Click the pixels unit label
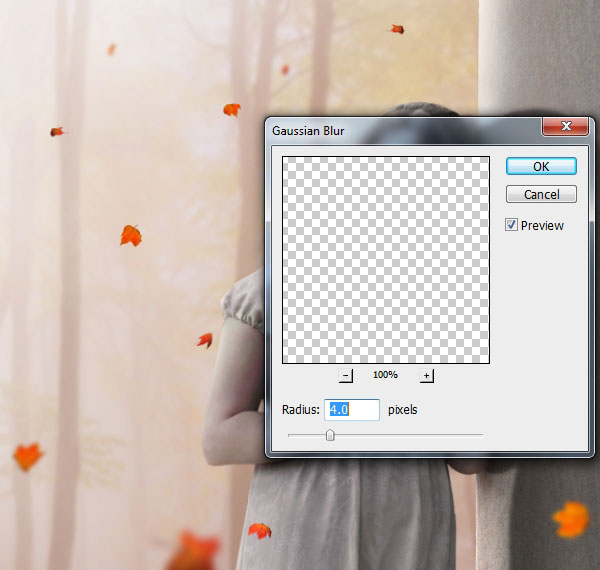The image size is (600, 570). (403, 410)
